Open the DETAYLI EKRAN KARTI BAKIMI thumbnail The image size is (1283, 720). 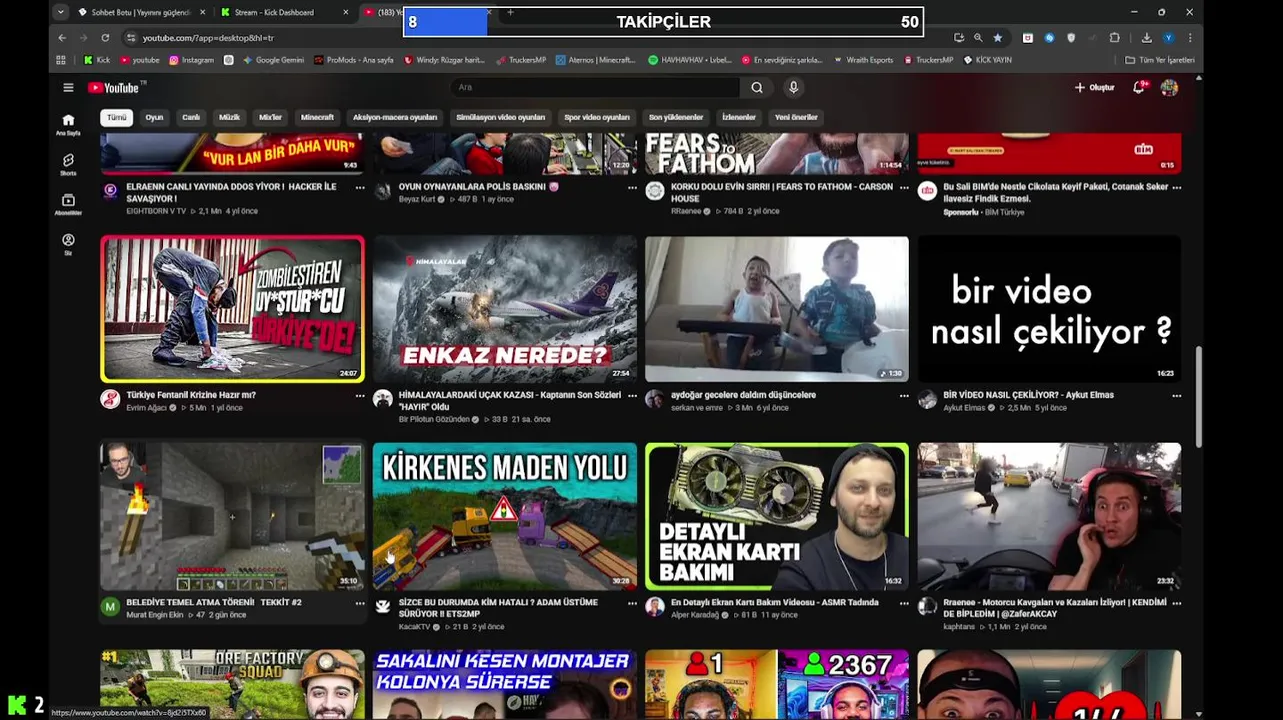(777, 517)
